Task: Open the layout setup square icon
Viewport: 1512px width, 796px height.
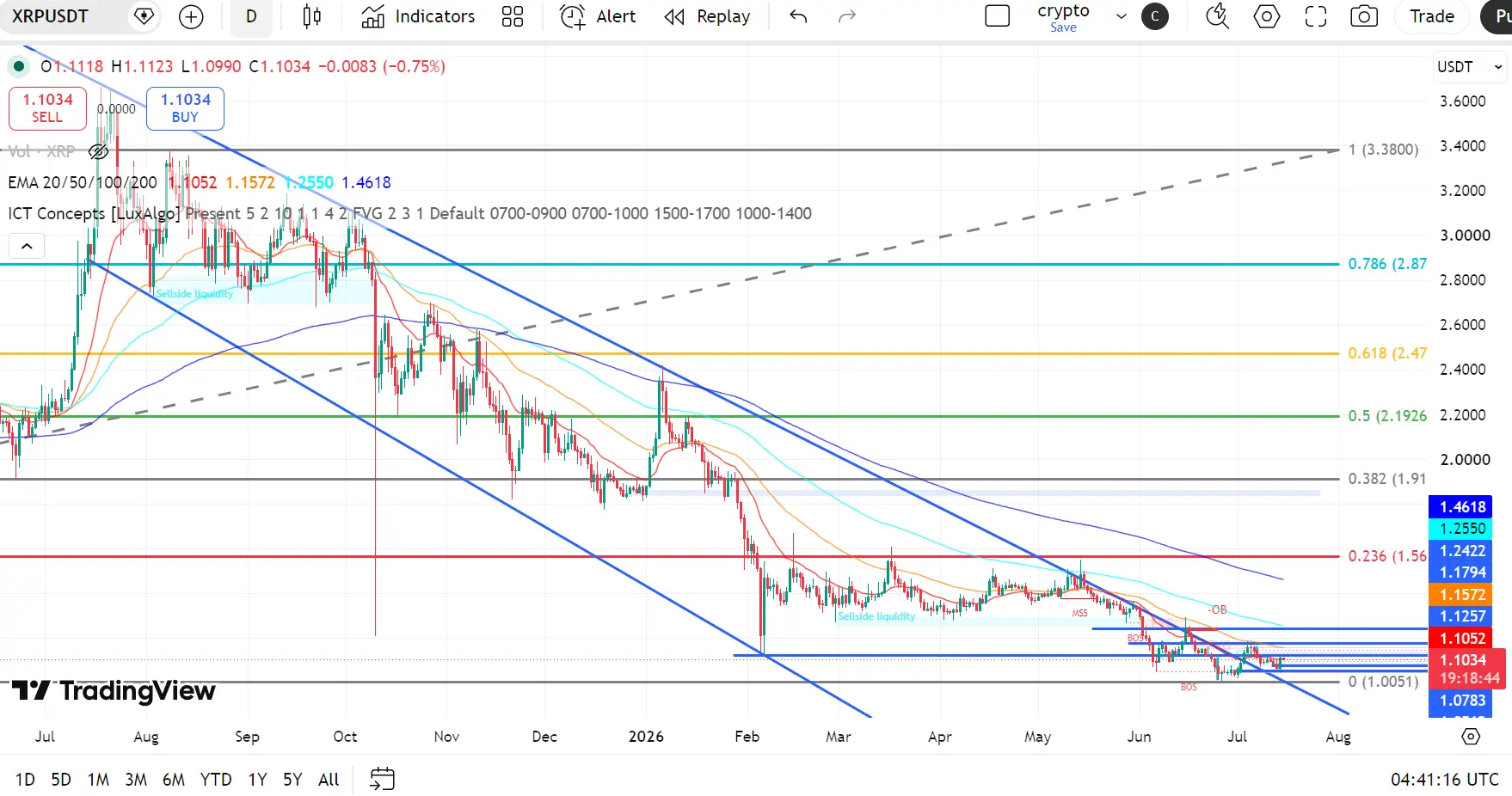Action: pyautogui.click(x=998, y=16)
